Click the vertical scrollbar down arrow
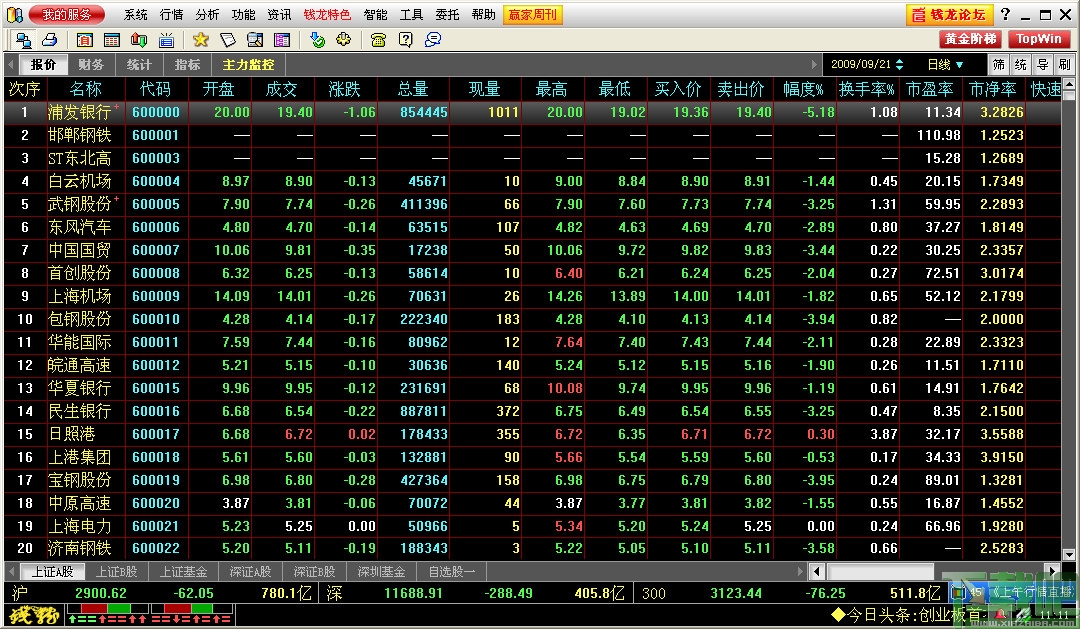 coord(1068,554)
